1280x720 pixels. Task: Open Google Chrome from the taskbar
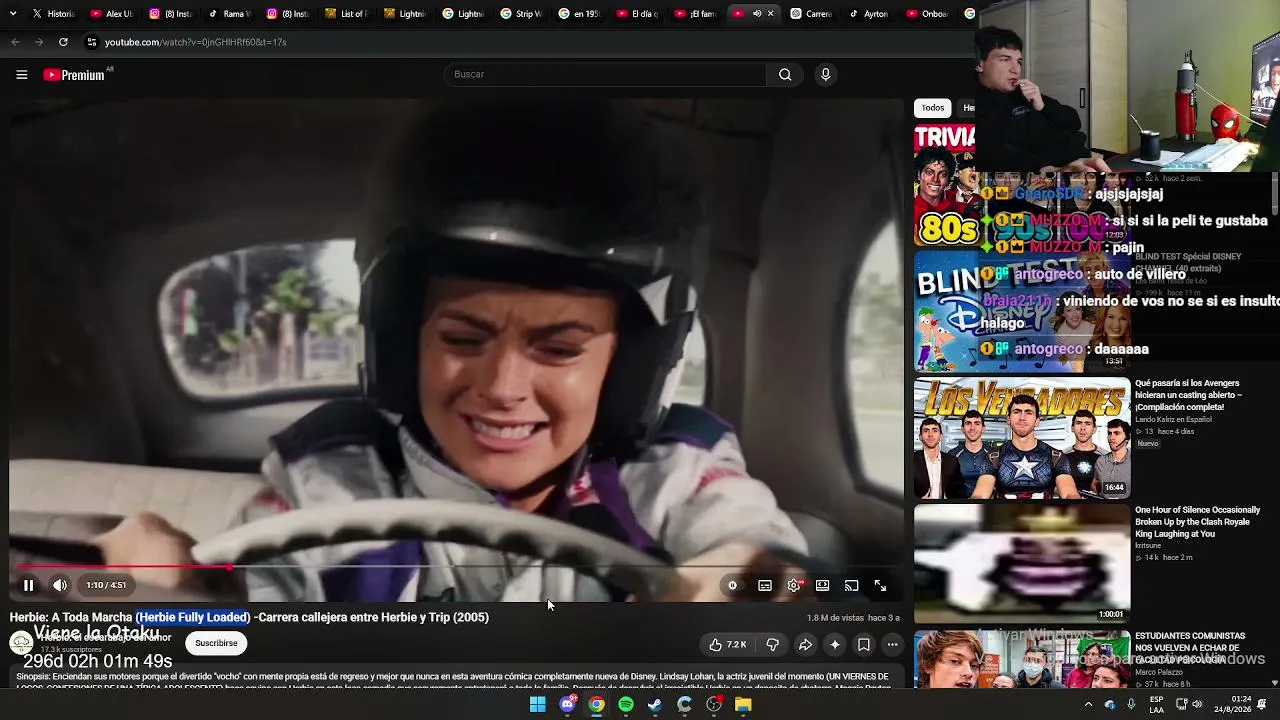(596, 705)
